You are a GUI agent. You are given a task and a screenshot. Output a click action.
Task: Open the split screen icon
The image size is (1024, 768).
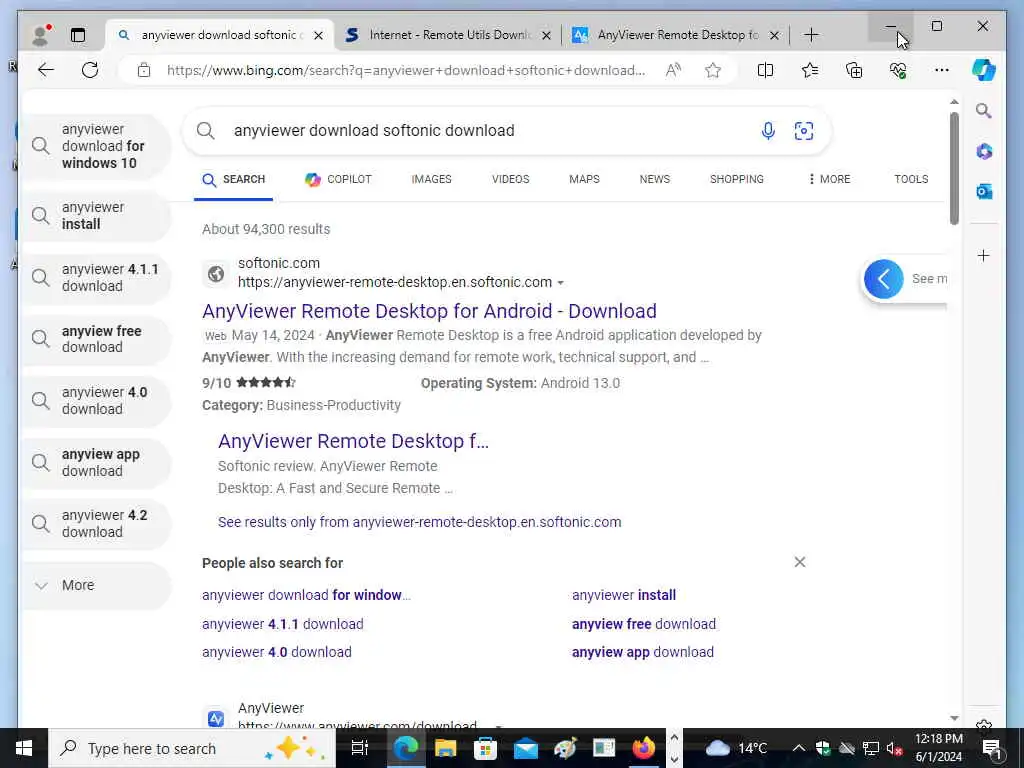[765, 70]
